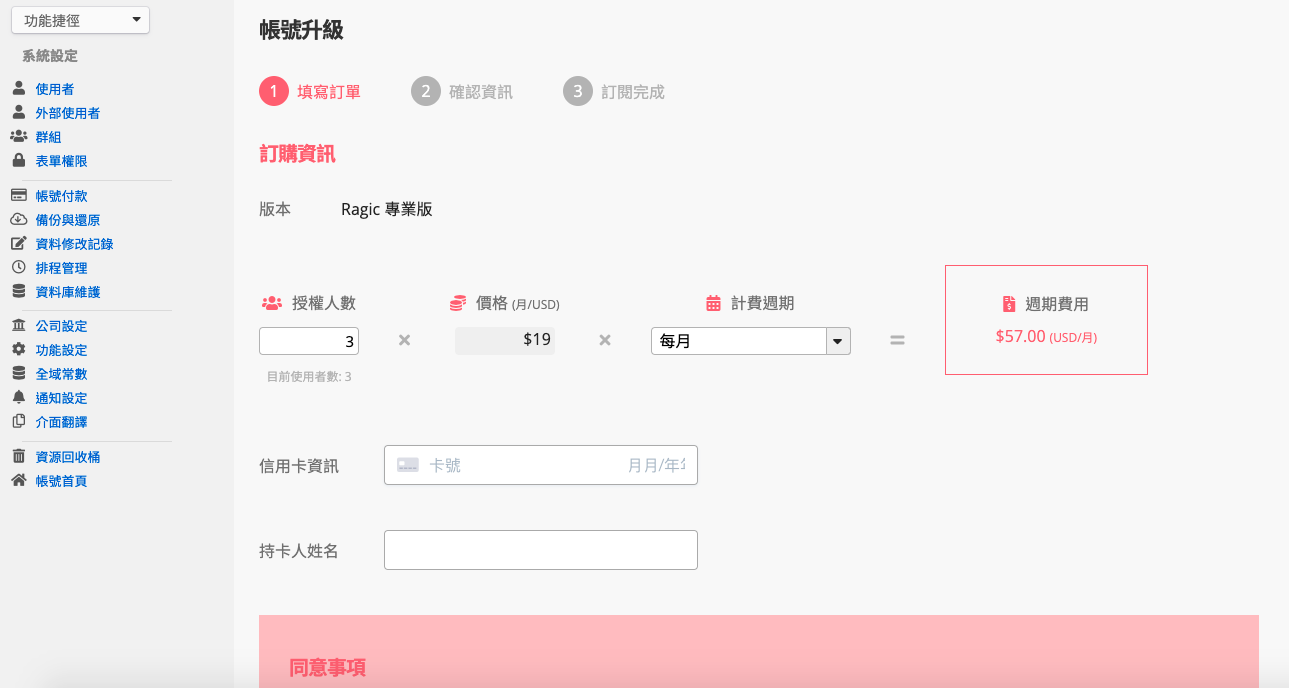
Task: Click the 資料修改記錄 edit icon
Action: (18, 244)
